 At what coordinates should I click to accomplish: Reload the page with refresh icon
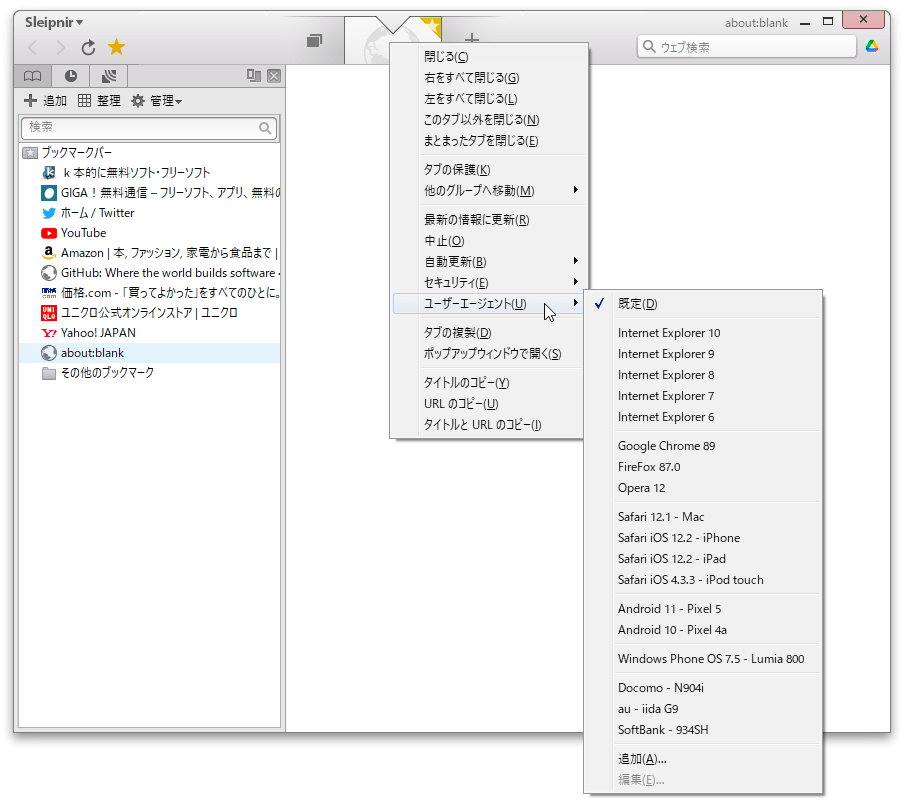[88, 47]
